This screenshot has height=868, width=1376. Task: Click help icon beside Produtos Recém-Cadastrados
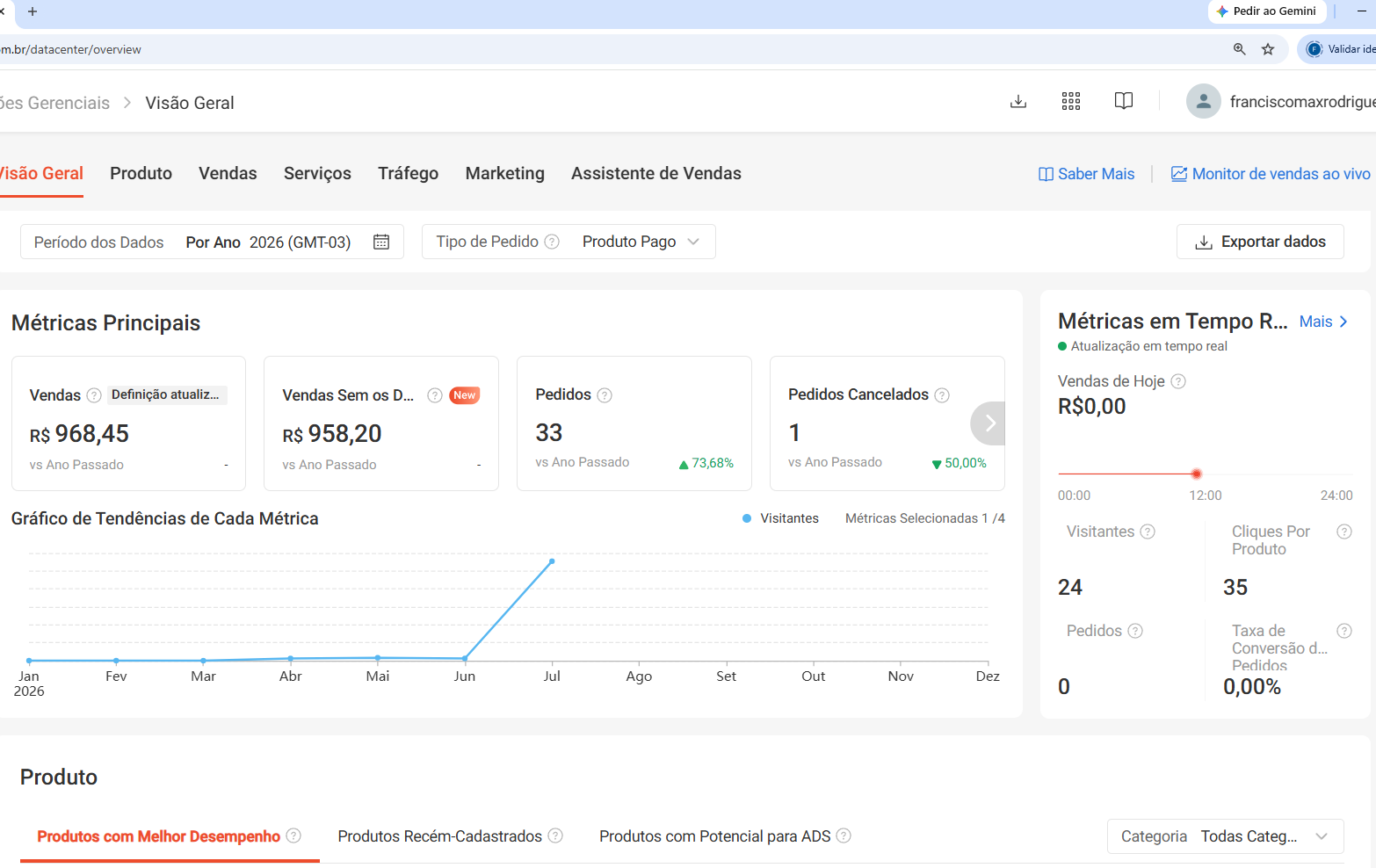click(555, 835)
